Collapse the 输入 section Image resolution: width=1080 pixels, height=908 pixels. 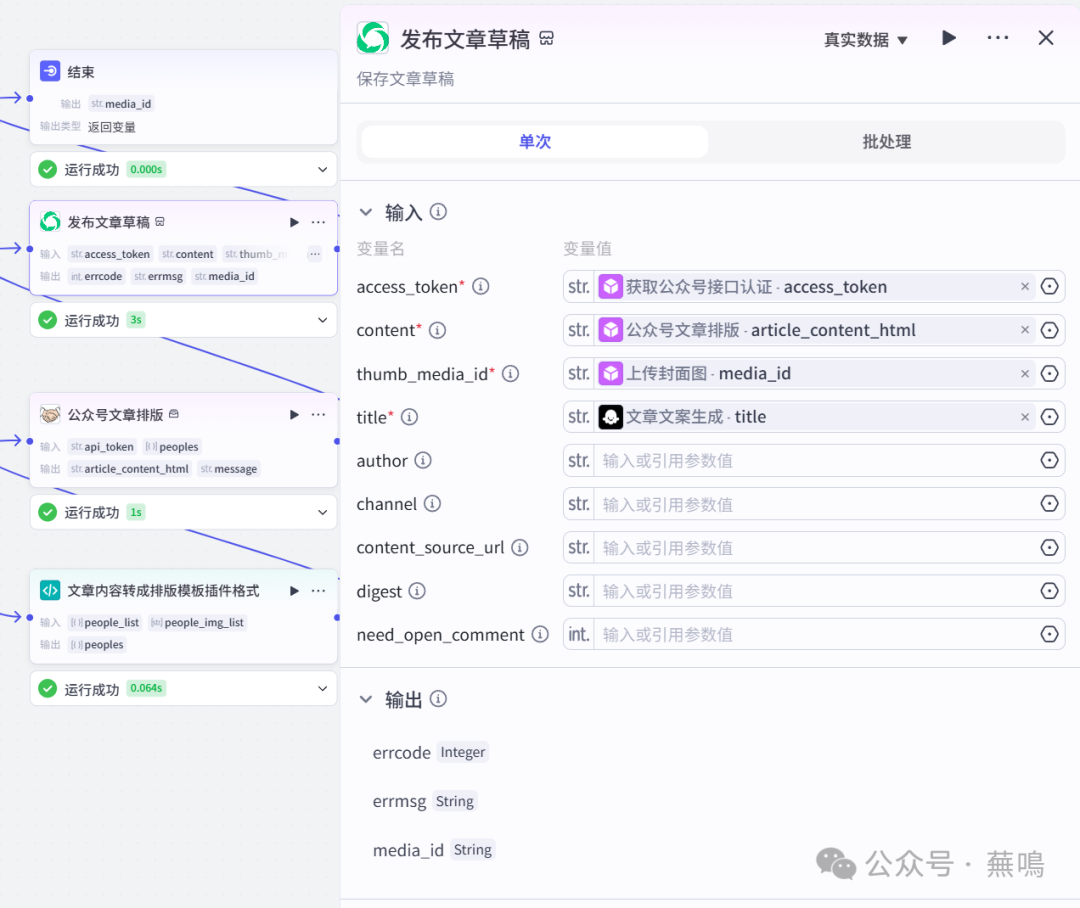click(x=366, y=213)
